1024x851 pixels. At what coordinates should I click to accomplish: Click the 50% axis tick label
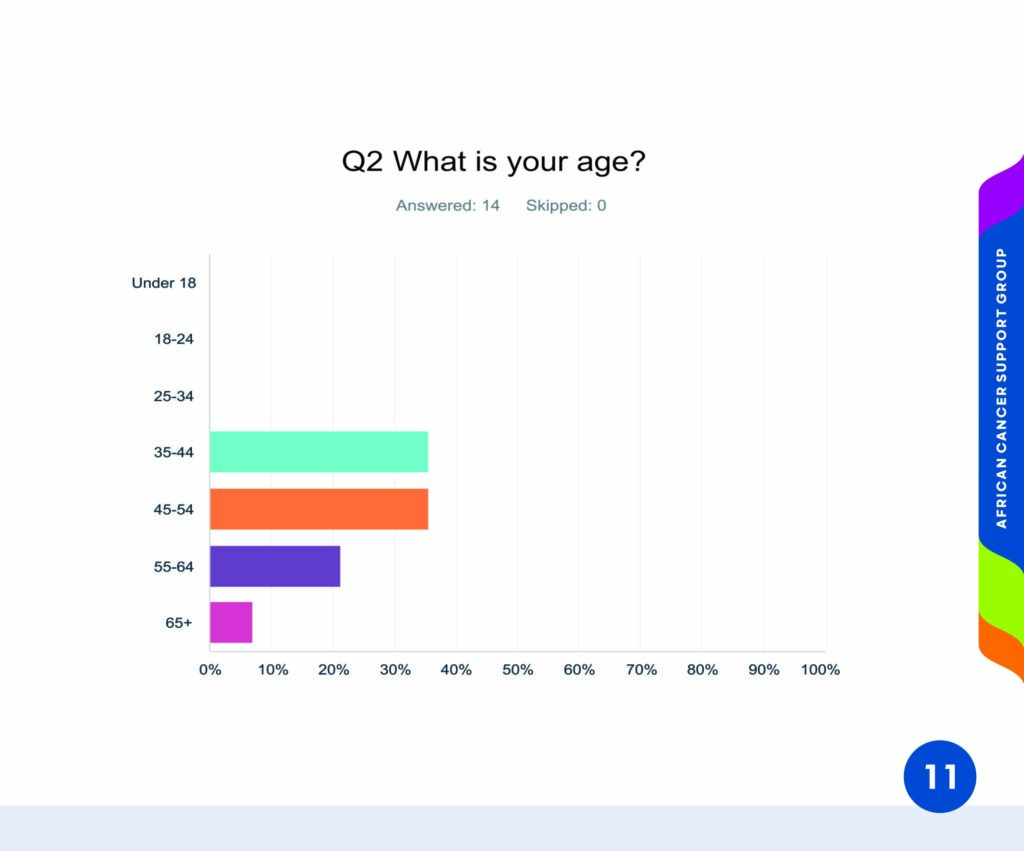click(x=518, y=669)
